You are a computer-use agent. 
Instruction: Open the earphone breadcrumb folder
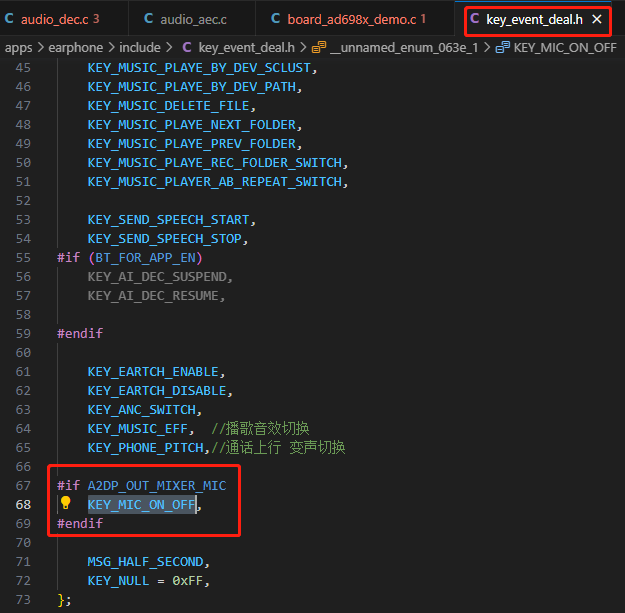point(76,48)
